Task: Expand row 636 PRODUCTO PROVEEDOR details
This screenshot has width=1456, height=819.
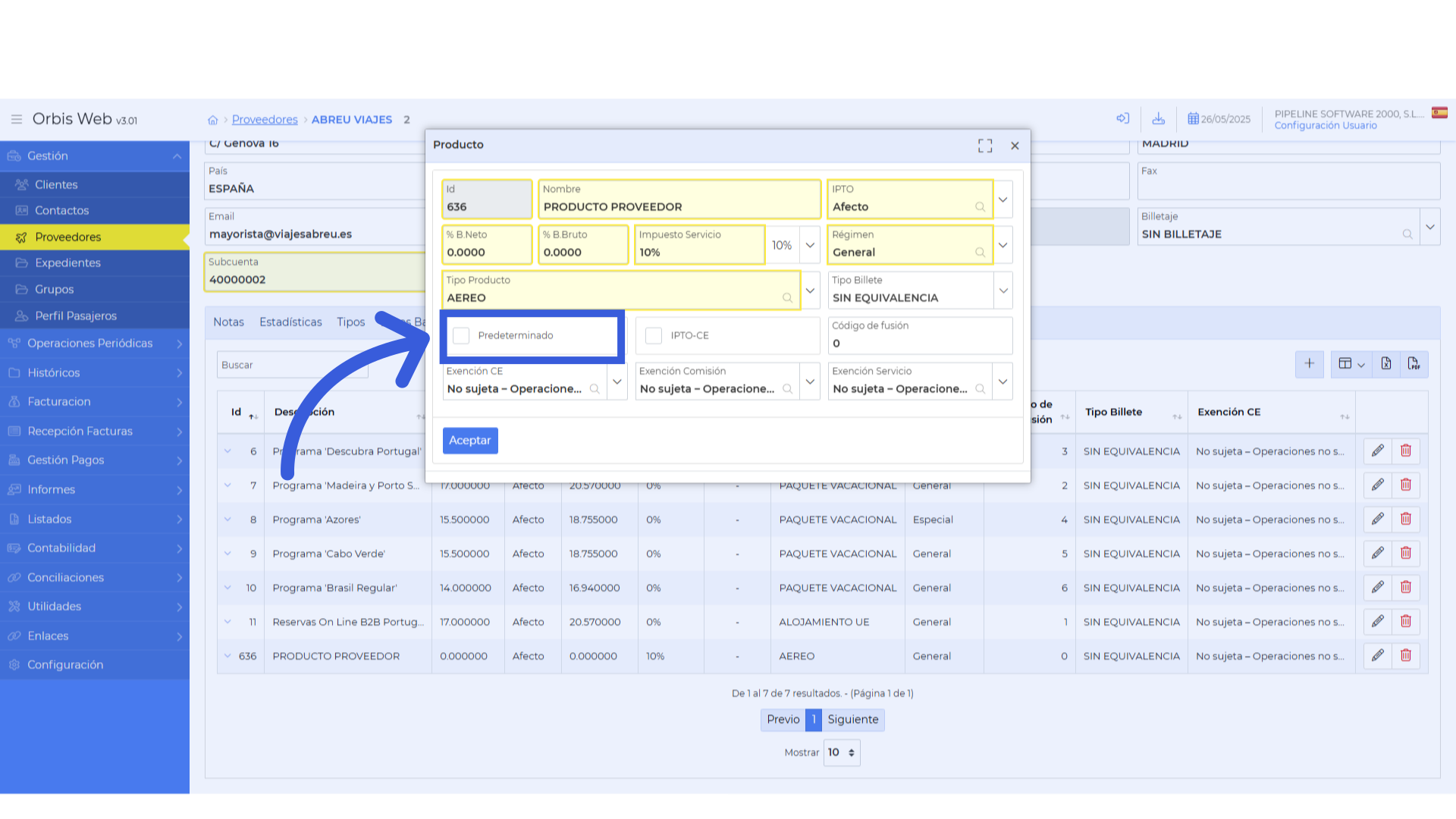Action: coord(227,656)
